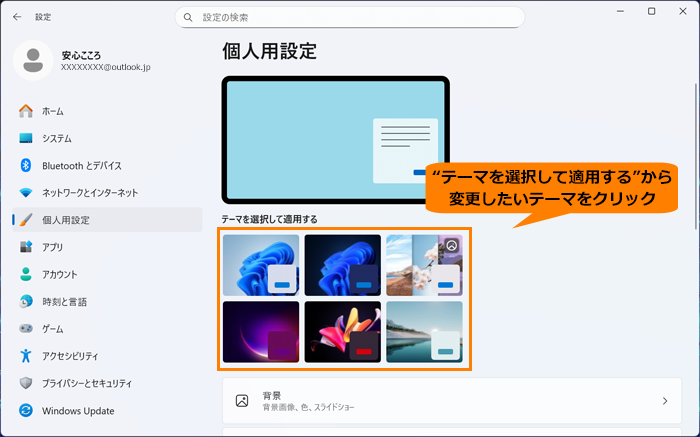The image size is (700, 437).
Task: Go to ゲーム settings
Action: pos(107,329)
